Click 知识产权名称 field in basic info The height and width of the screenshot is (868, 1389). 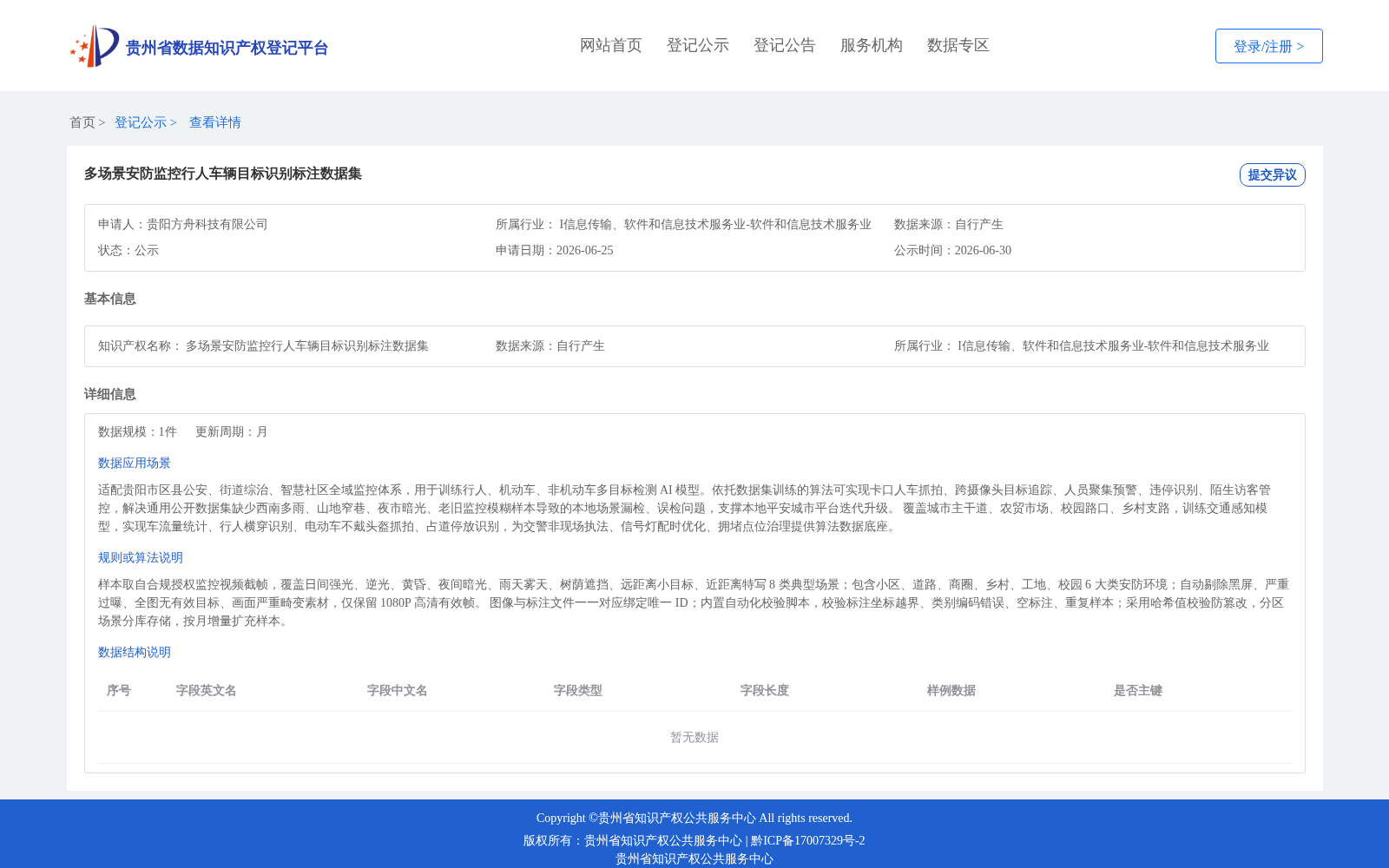264,345
